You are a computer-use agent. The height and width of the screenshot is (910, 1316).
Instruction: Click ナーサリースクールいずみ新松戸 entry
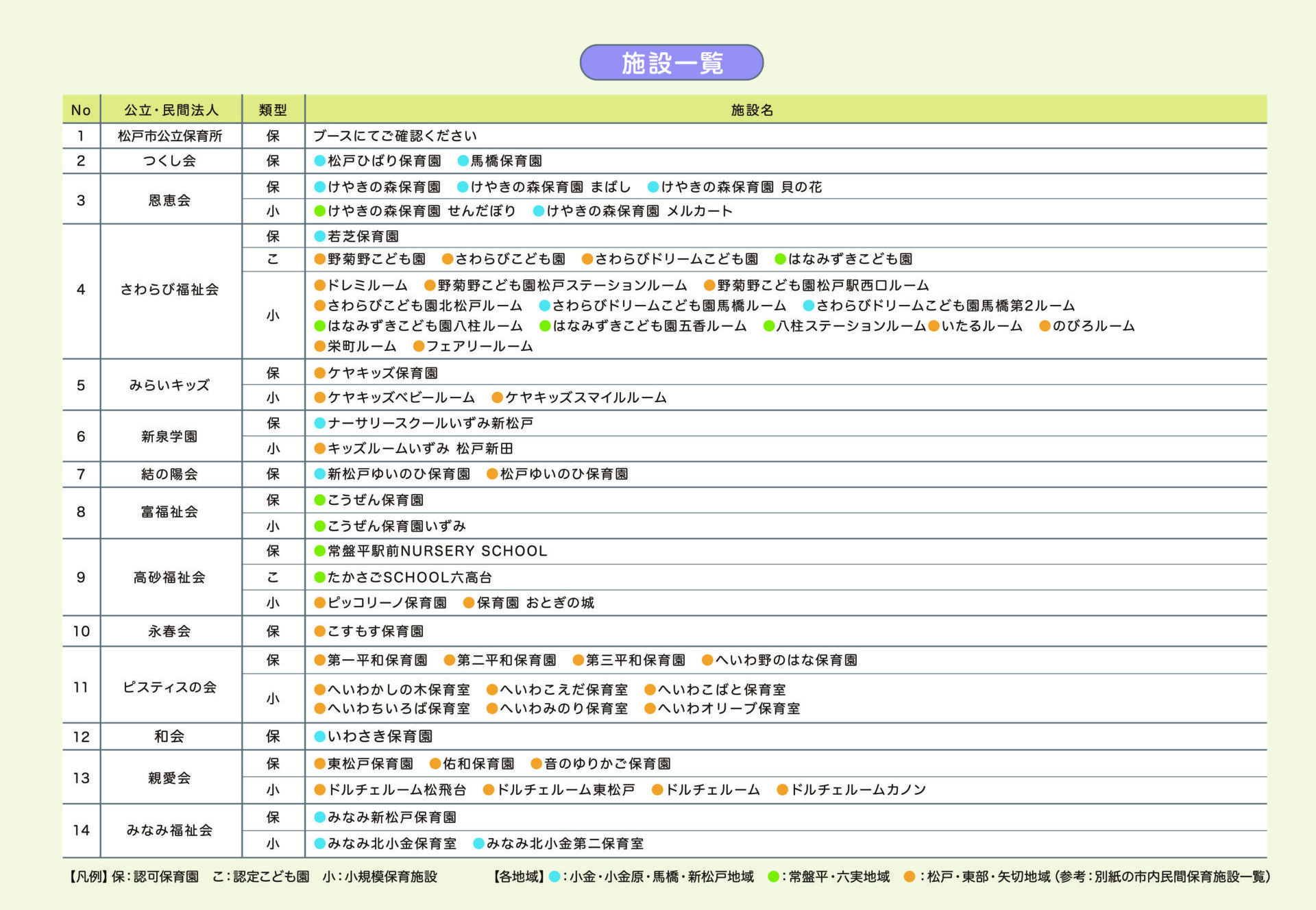[430, 423]
